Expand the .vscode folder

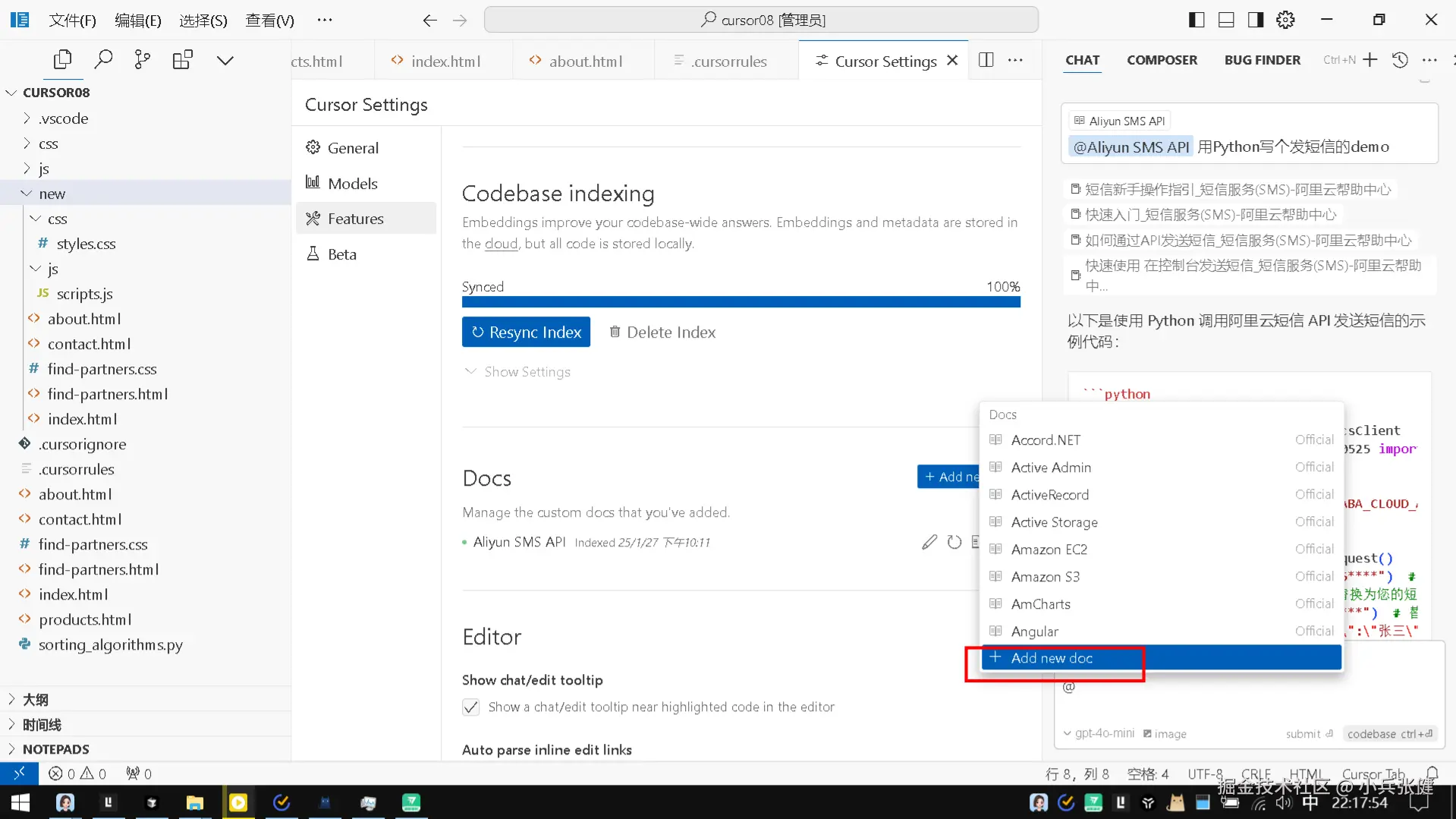point(146,118)
